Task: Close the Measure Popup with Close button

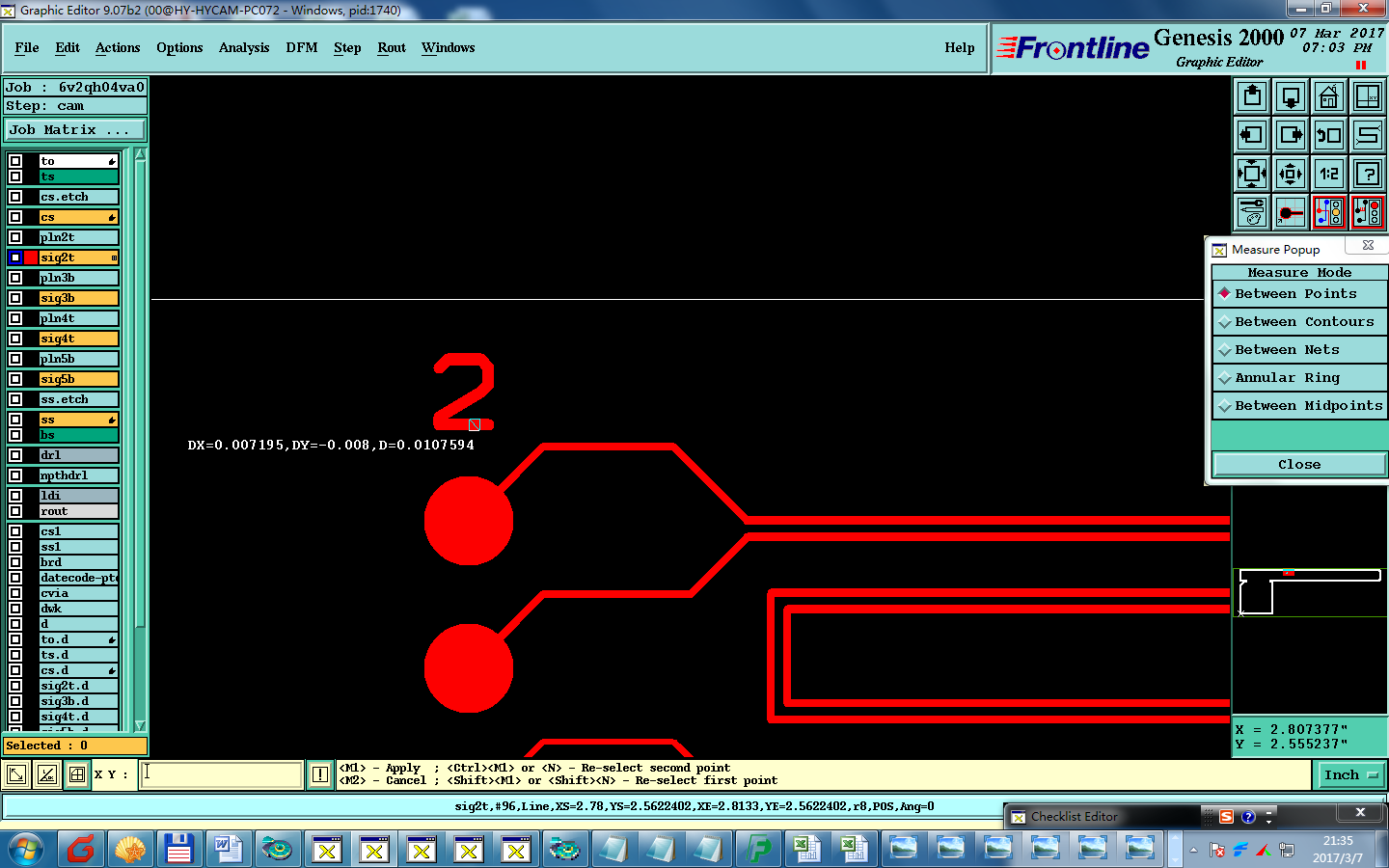Action: [x=1299, y=464]
